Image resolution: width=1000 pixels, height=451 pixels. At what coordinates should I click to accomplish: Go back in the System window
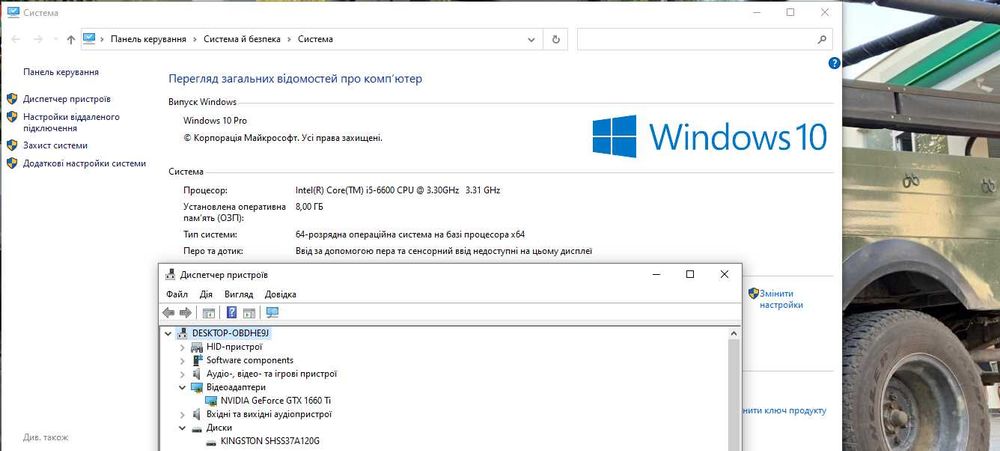click(x=16, y=40)
